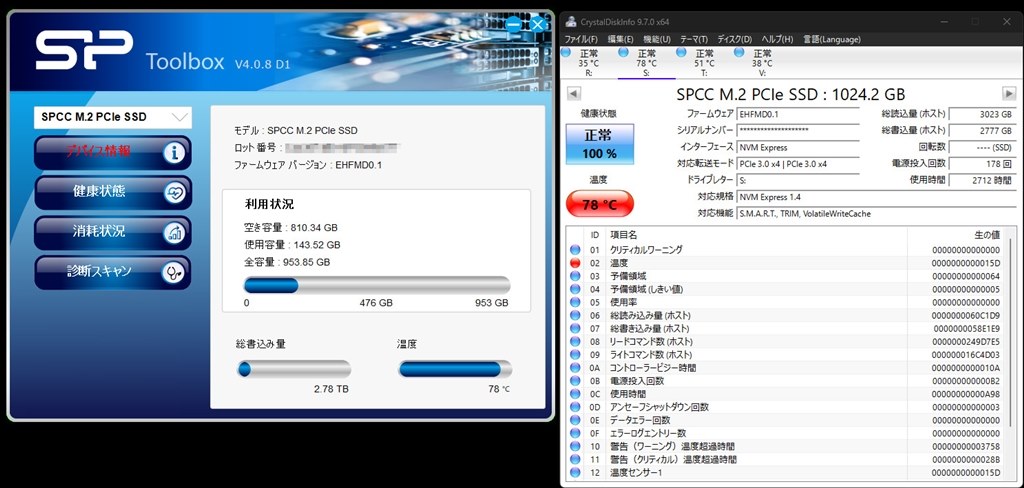Select the エラーログエントリー数 row
Viewport: 1024px width, 488px height.
click(x=786, y=432)
